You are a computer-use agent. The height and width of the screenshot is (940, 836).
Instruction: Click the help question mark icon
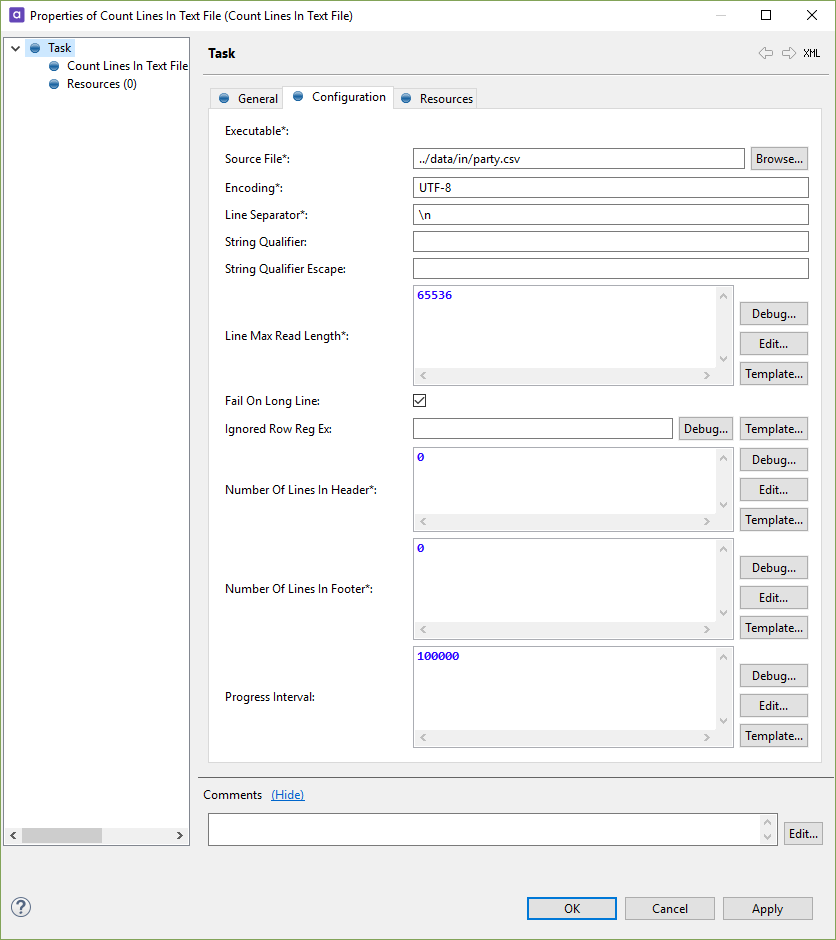21,907
